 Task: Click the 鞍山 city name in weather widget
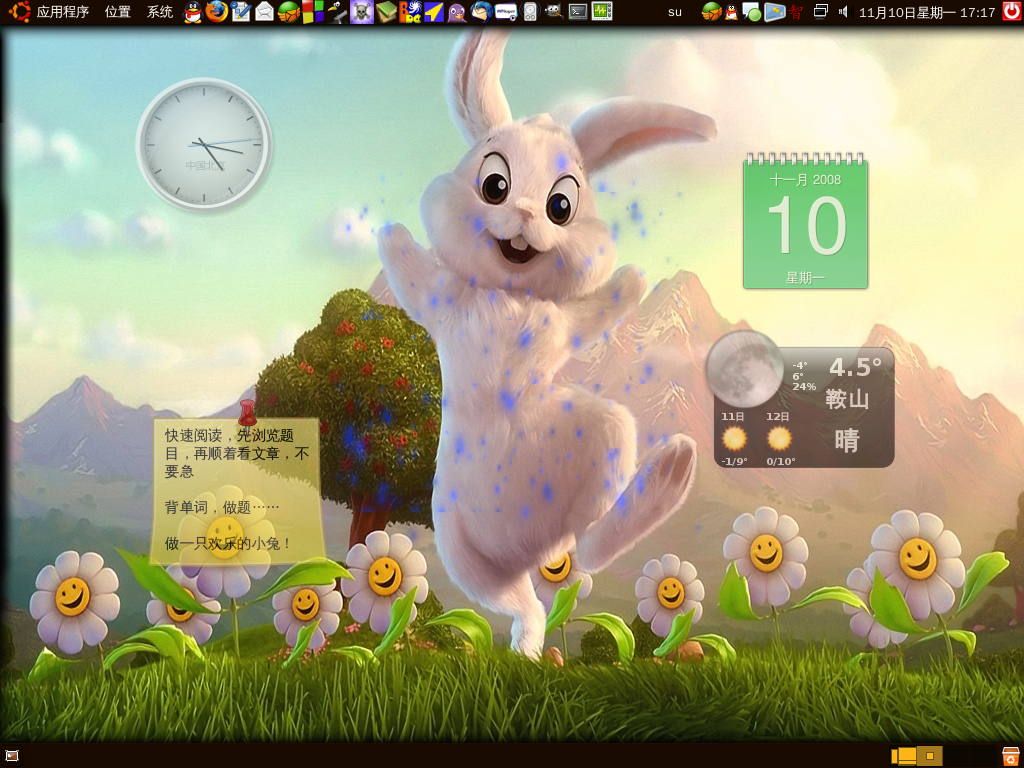[x=847, y=399]
